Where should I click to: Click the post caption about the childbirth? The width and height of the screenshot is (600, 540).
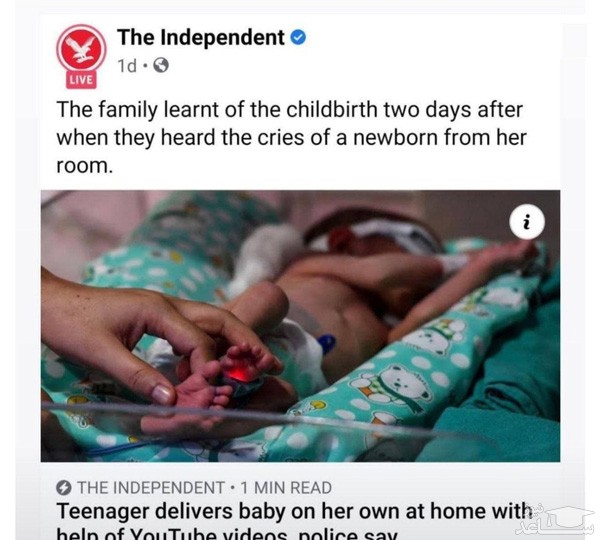(x=291, y=137)
